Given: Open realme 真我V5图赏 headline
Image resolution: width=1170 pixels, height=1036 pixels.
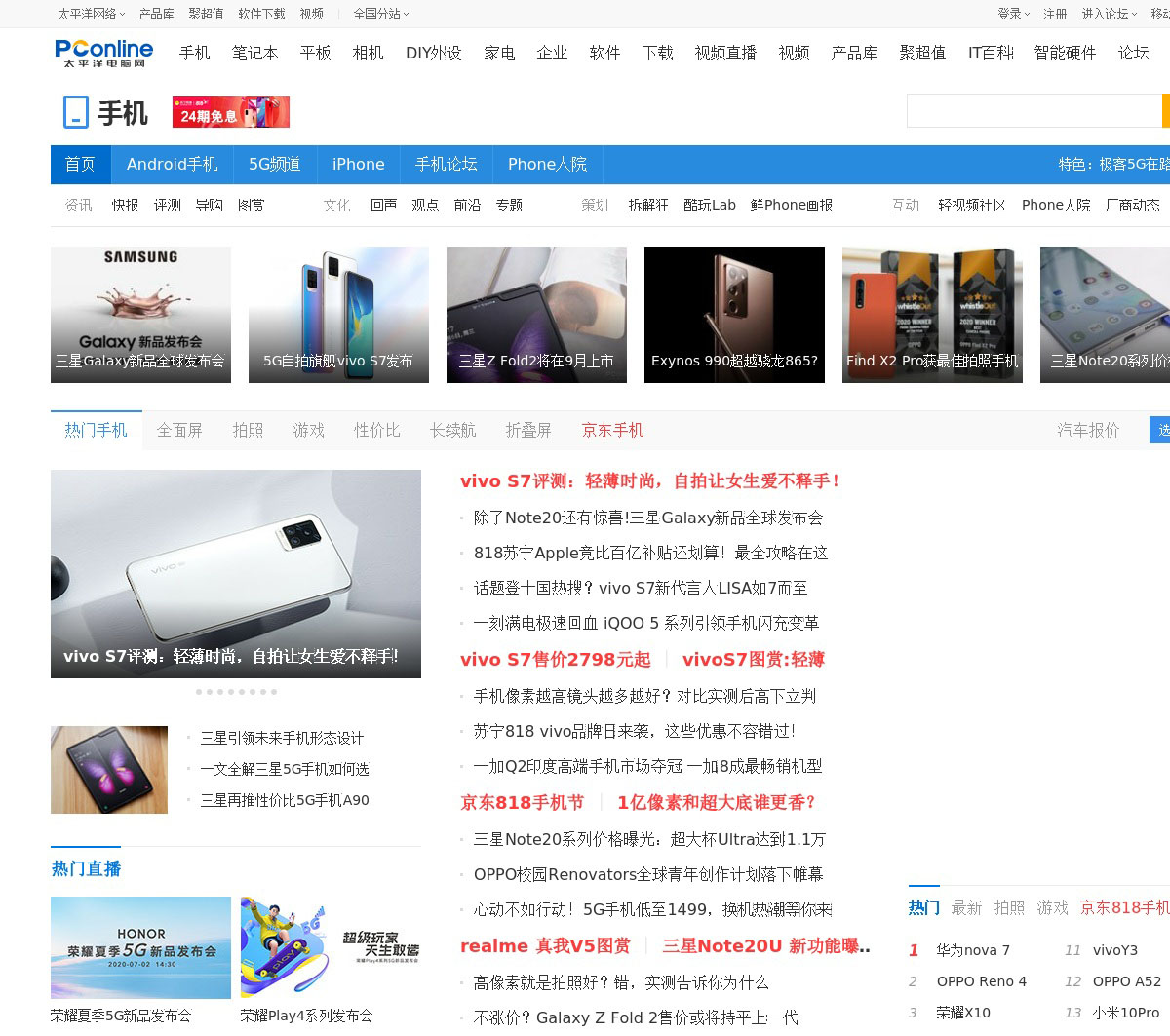Looking at the screenshot, I should point(546,946).
